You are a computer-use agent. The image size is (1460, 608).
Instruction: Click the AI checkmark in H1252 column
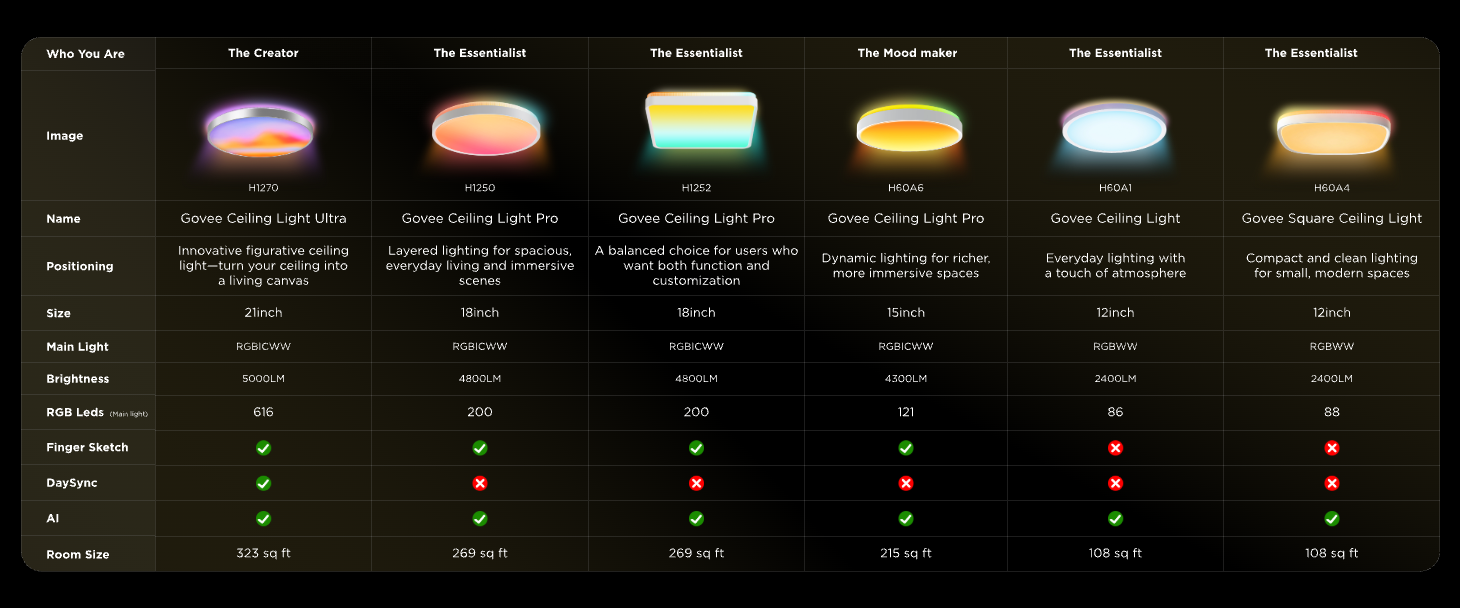pyautogui.click(x=696, y=519)
